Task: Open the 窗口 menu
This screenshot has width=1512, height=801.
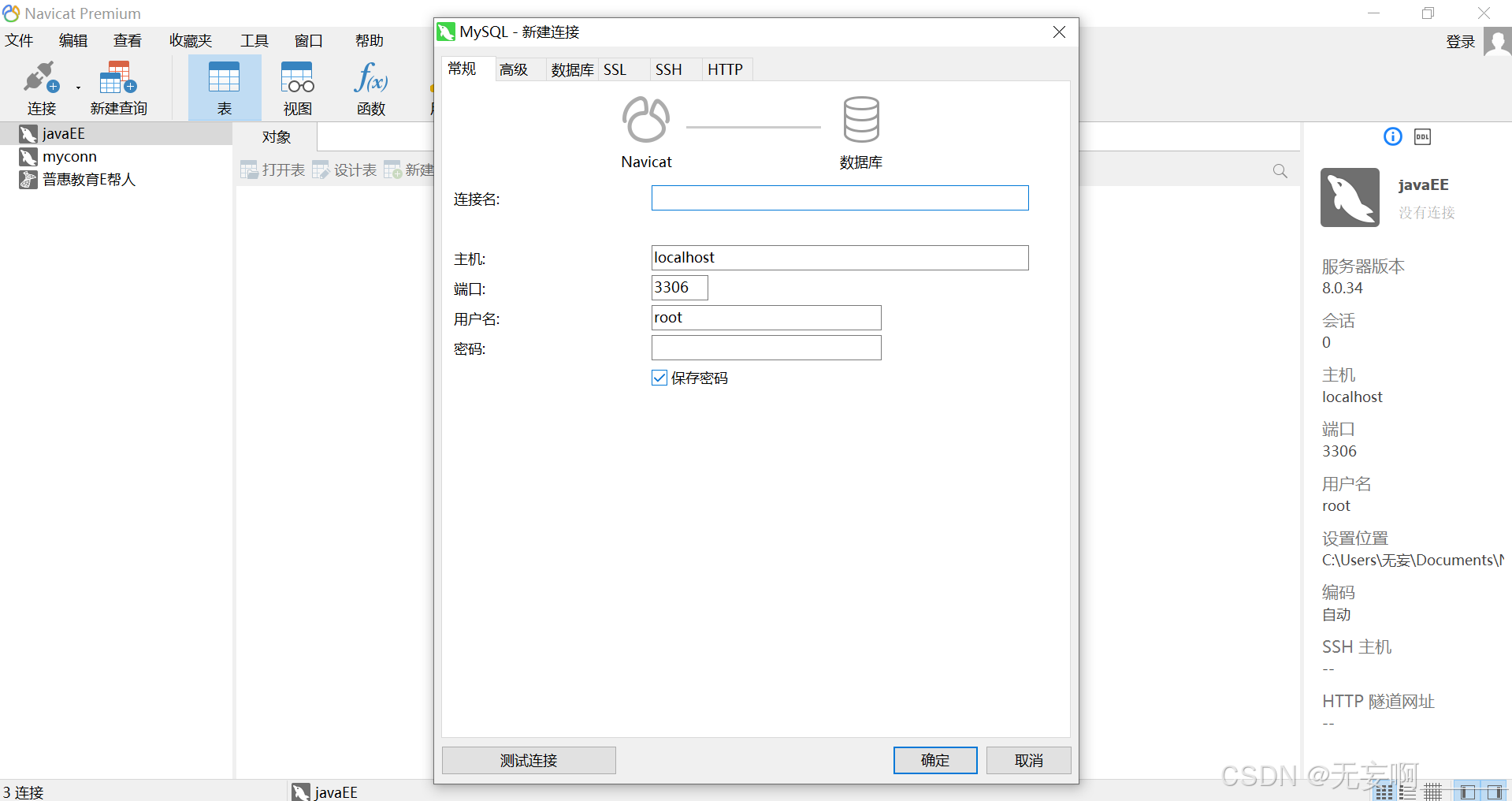Action: (309, 40)
